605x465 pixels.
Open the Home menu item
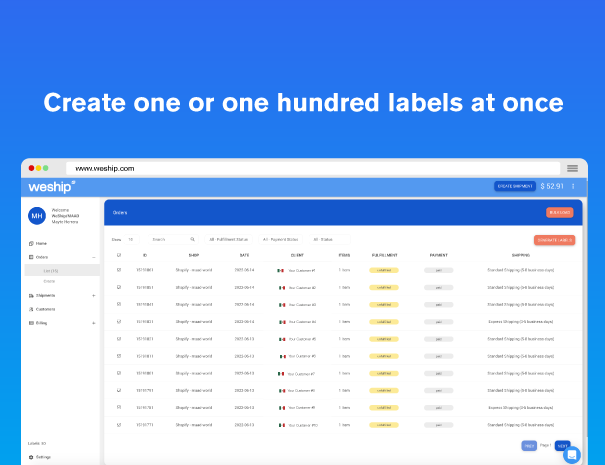coord(41,243)
